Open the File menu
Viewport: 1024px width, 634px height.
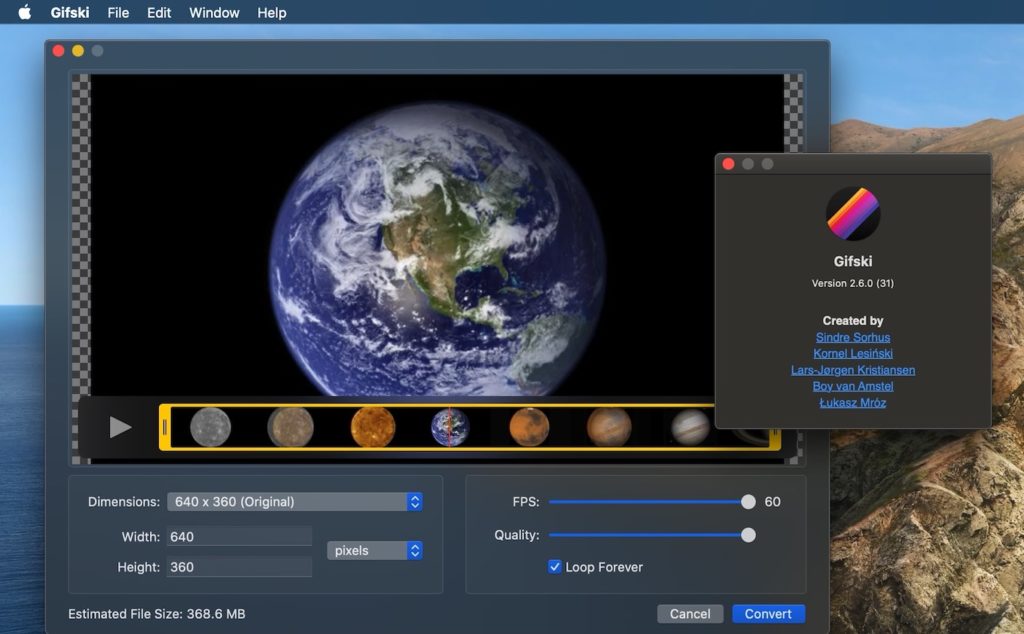click(x=118, y=13)
